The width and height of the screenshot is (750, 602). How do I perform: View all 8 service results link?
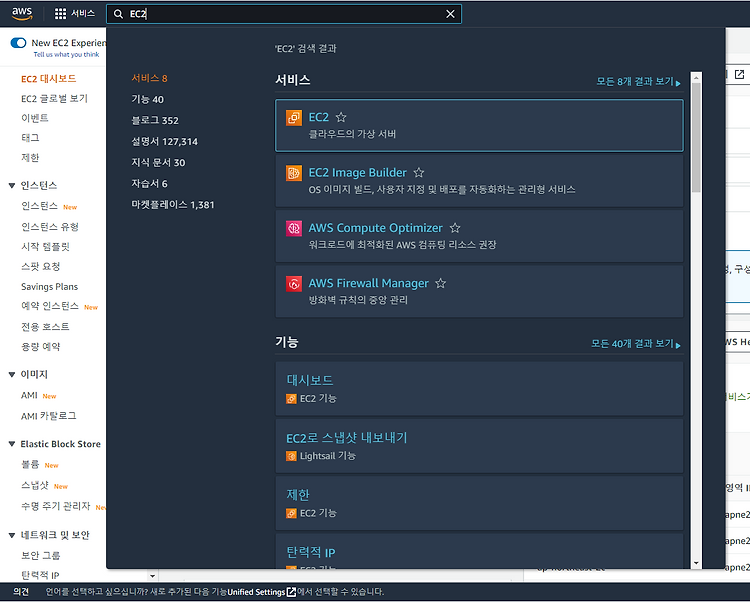point(638,82)
